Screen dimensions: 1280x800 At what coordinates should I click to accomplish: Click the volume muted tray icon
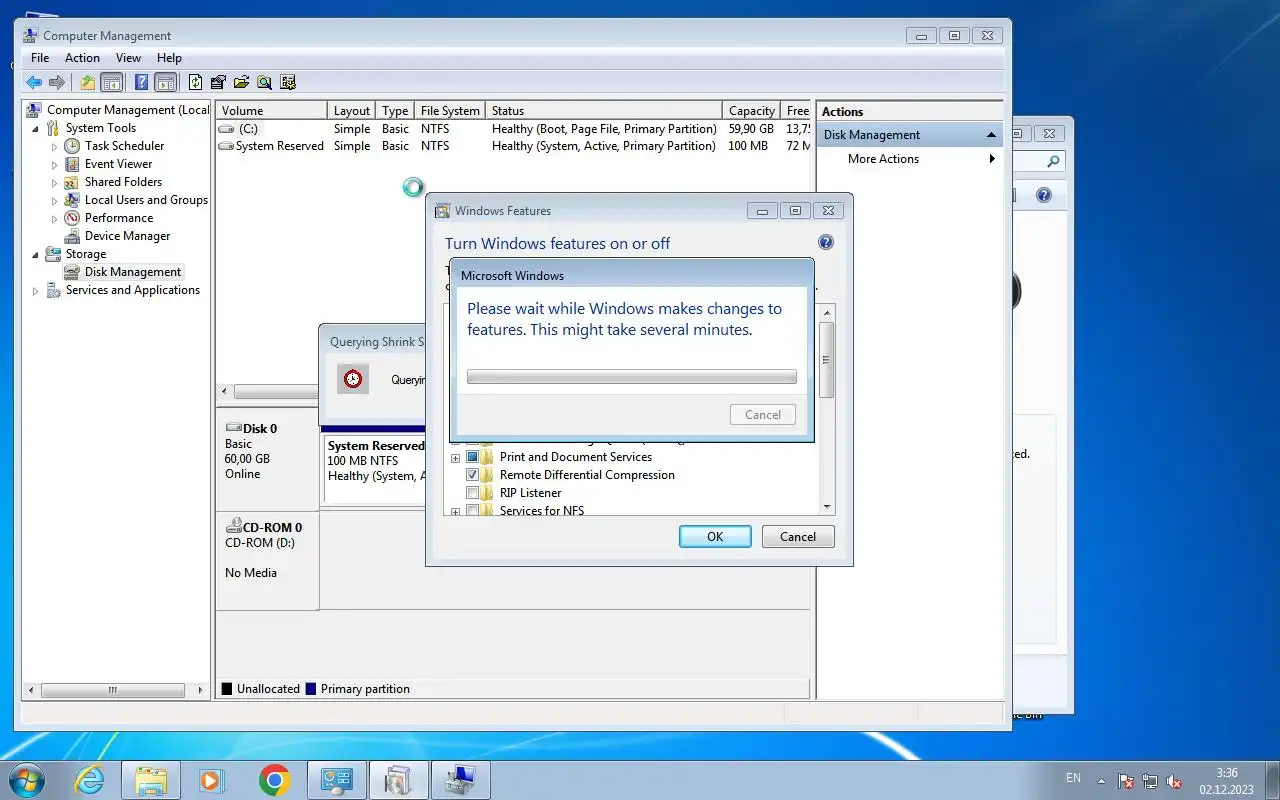click(1174, 781)
